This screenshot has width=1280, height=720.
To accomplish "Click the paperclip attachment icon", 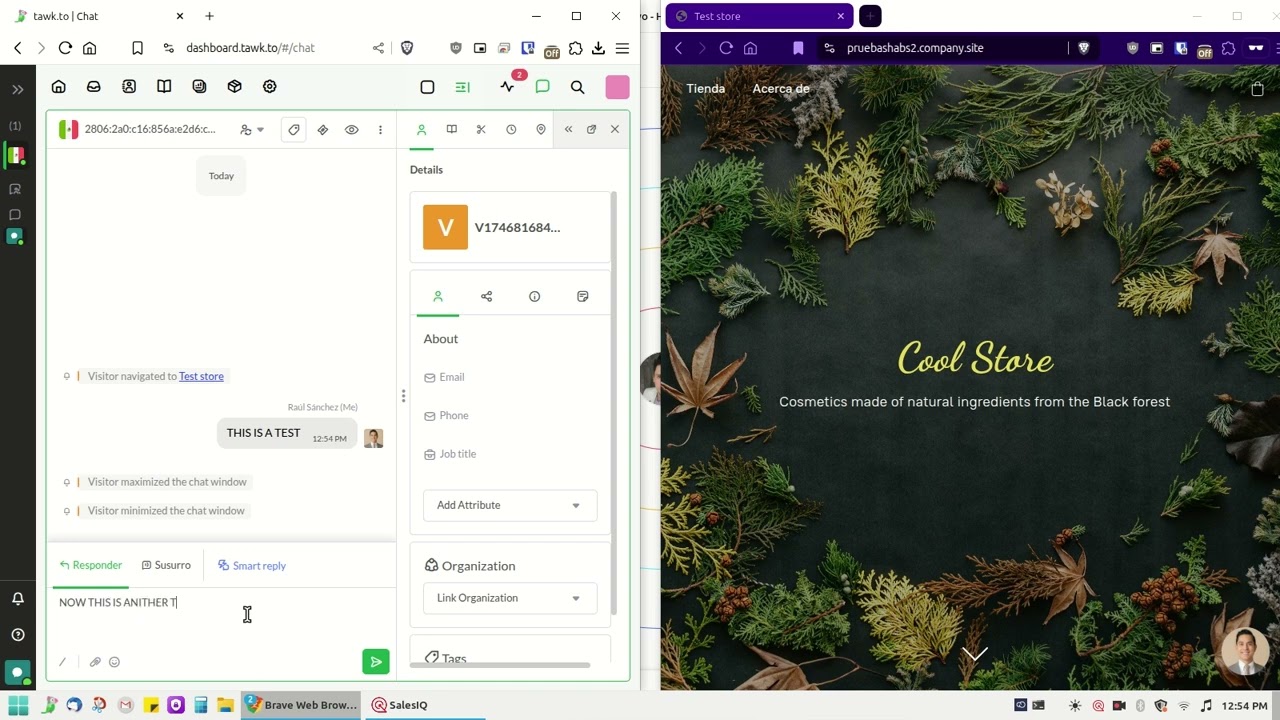I will (95, 662).
